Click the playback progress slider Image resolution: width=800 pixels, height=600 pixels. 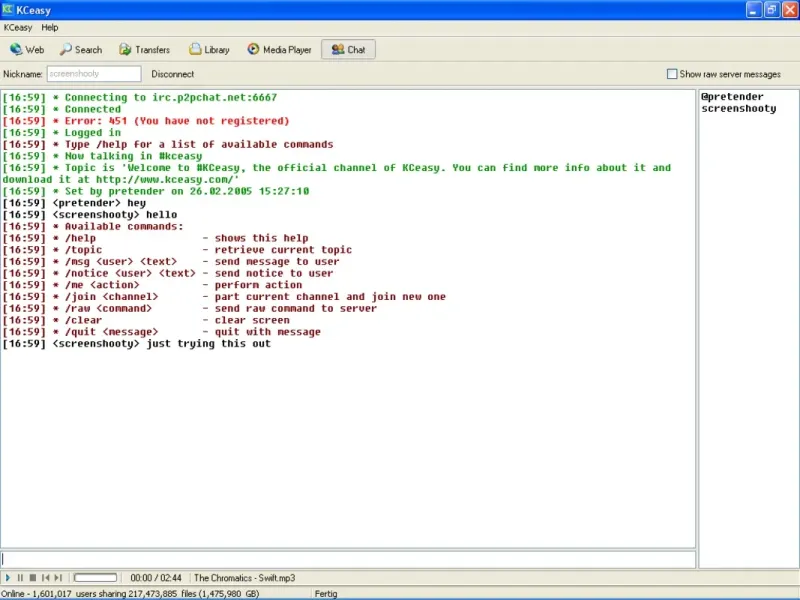(96, 578)
